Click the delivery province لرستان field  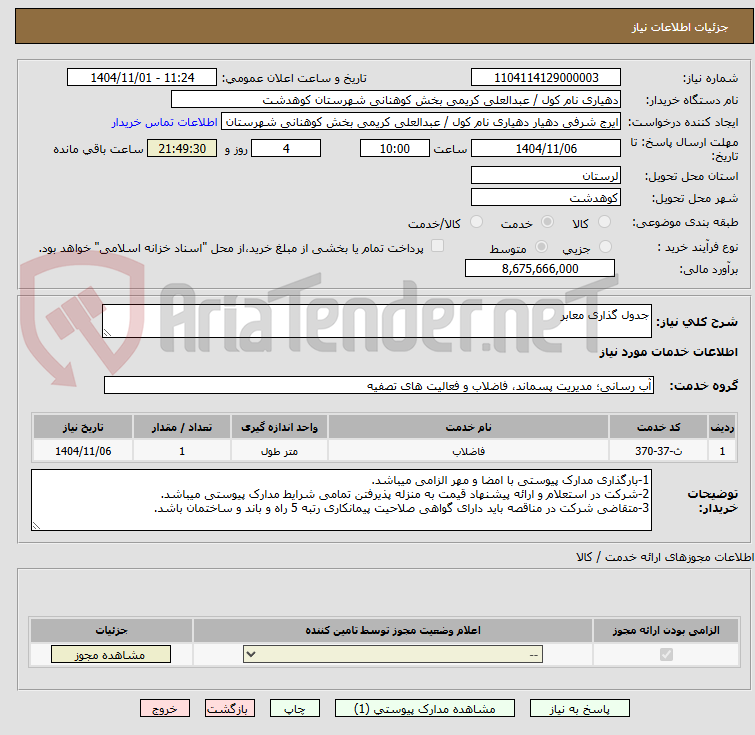[x=546, y=175]
